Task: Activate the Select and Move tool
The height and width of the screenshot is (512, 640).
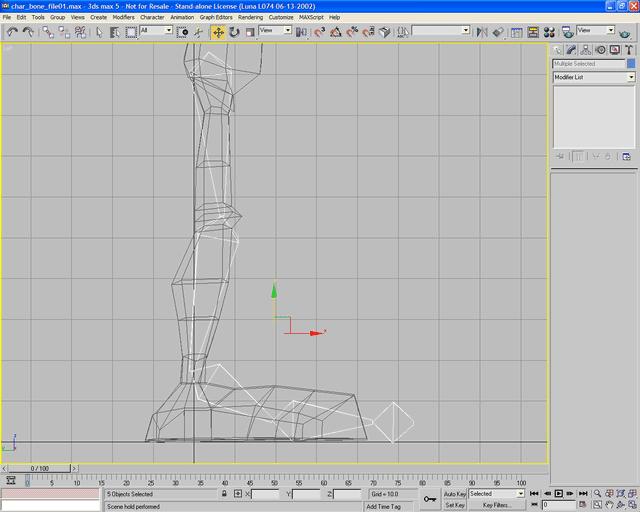Action: pyautogui.click(x=218, y=31)
